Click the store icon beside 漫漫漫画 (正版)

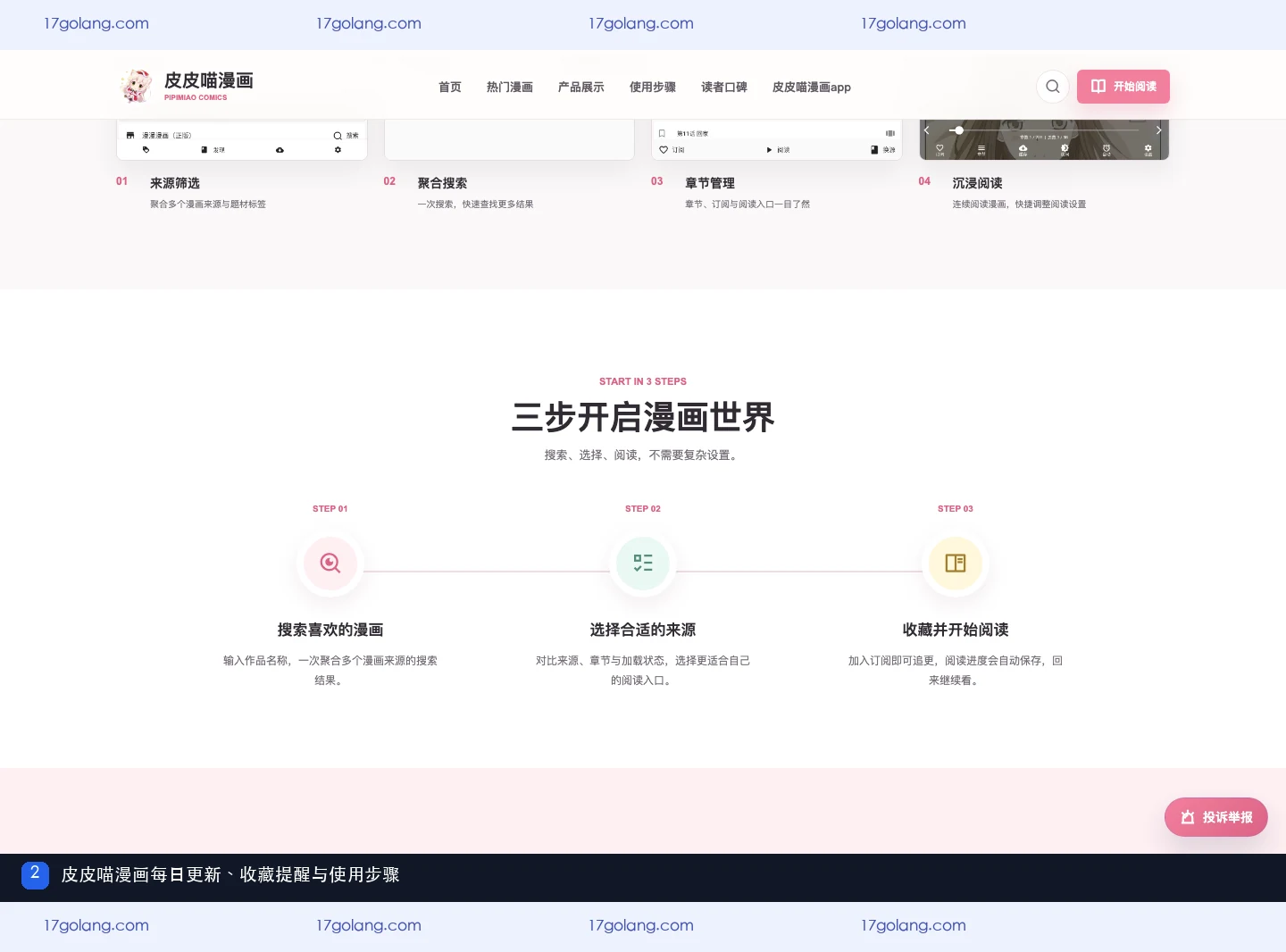(x=130, y=135)
